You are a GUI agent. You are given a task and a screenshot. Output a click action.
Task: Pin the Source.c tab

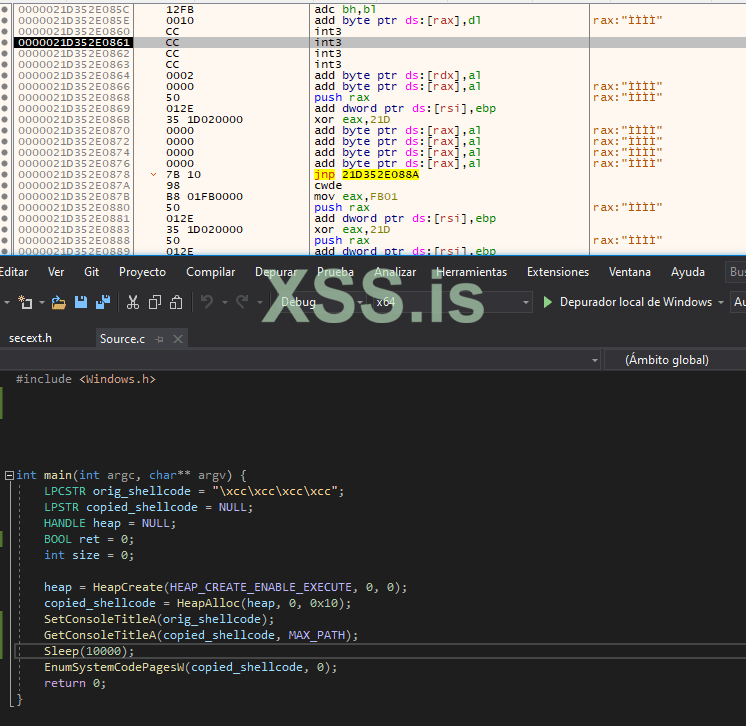tap(159, 339)
